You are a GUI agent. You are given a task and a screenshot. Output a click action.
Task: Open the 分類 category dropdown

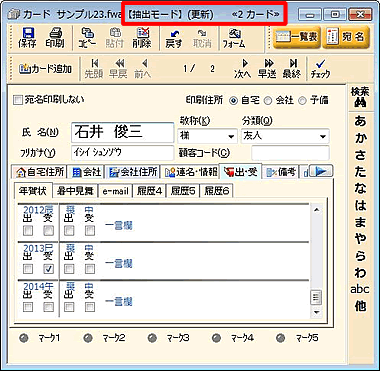322,136
